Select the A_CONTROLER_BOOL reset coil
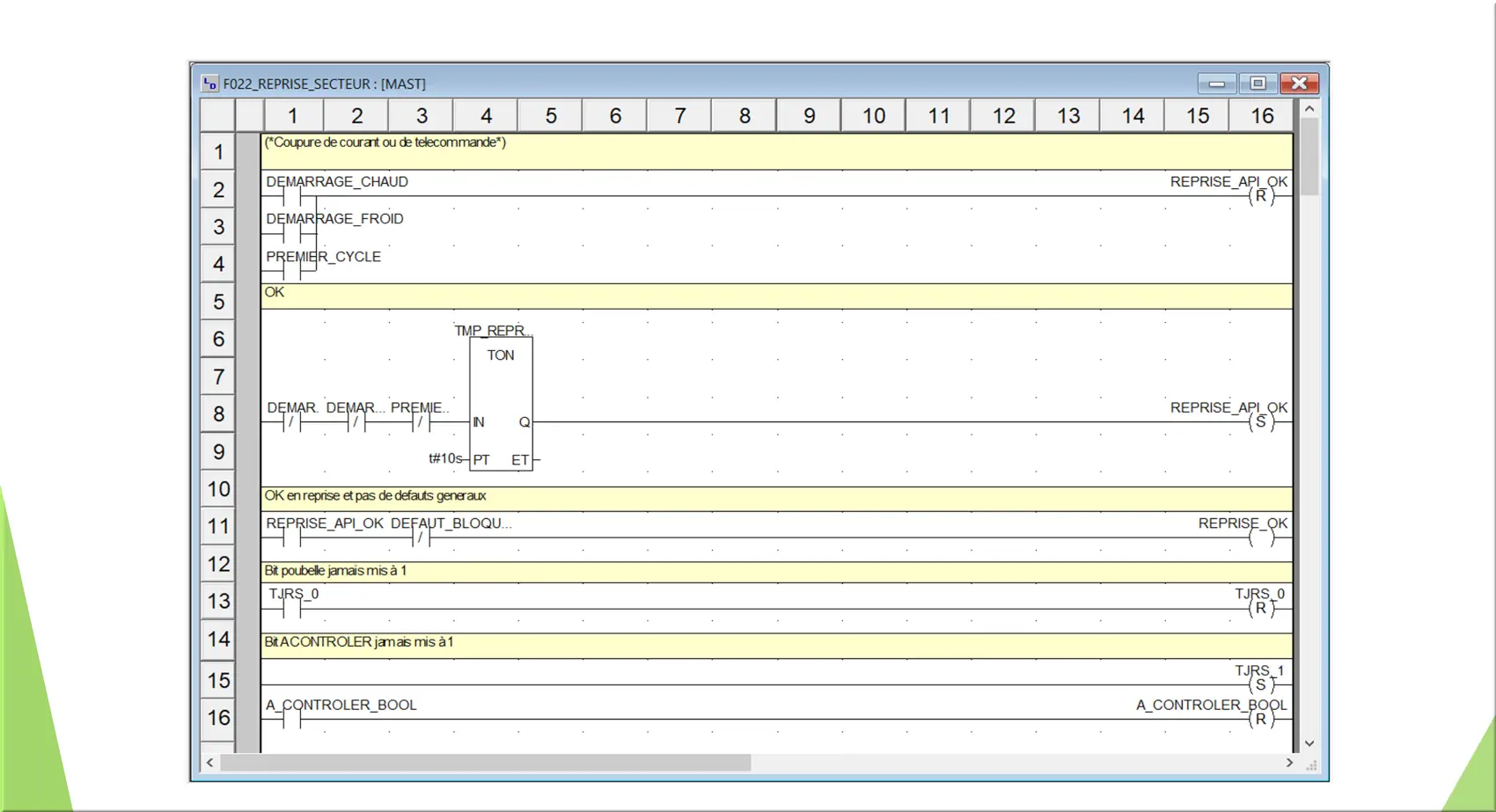This screenshot has width=1496, height=812. [x=1261, y=719]
